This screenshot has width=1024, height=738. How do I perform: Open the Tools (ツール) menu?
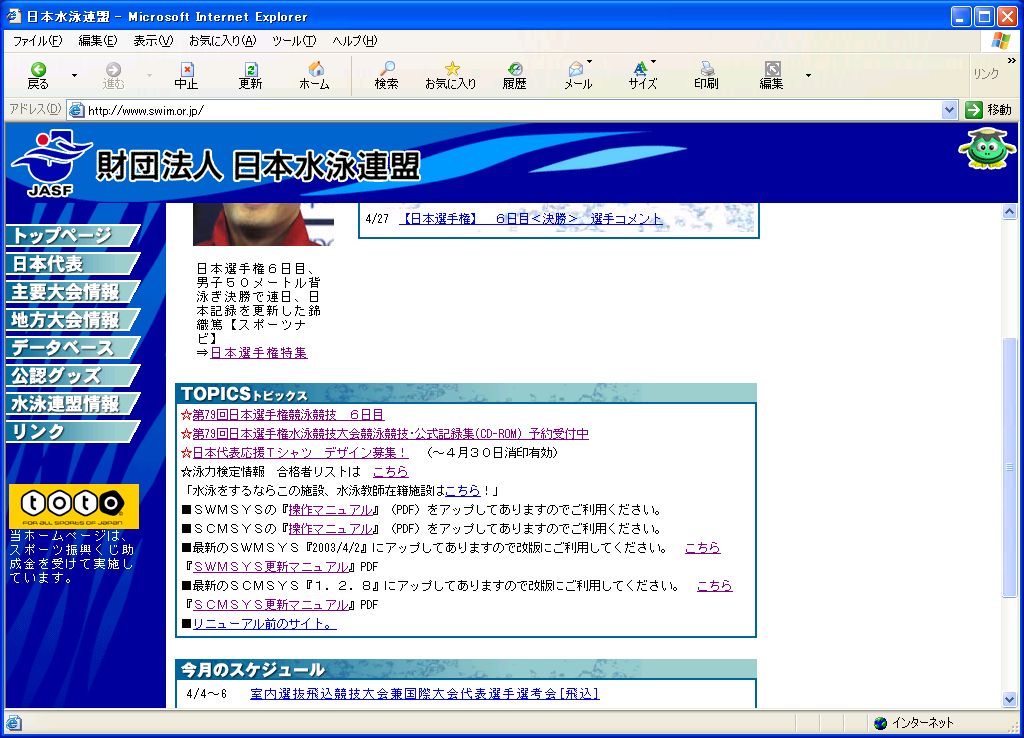294,40
